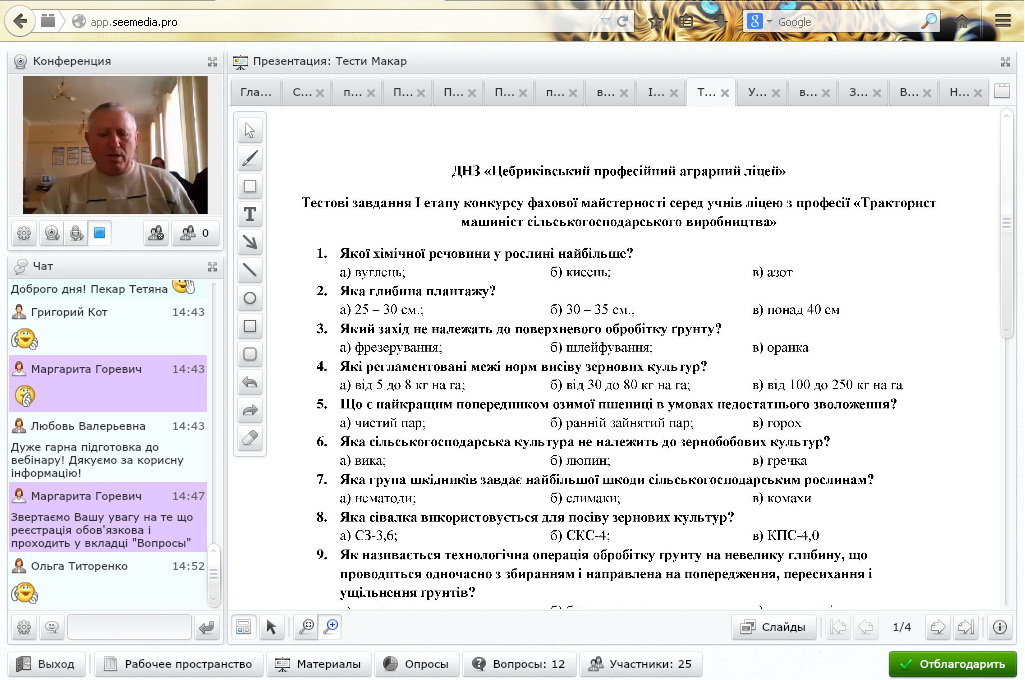Select the Text tool

[250, 214]
